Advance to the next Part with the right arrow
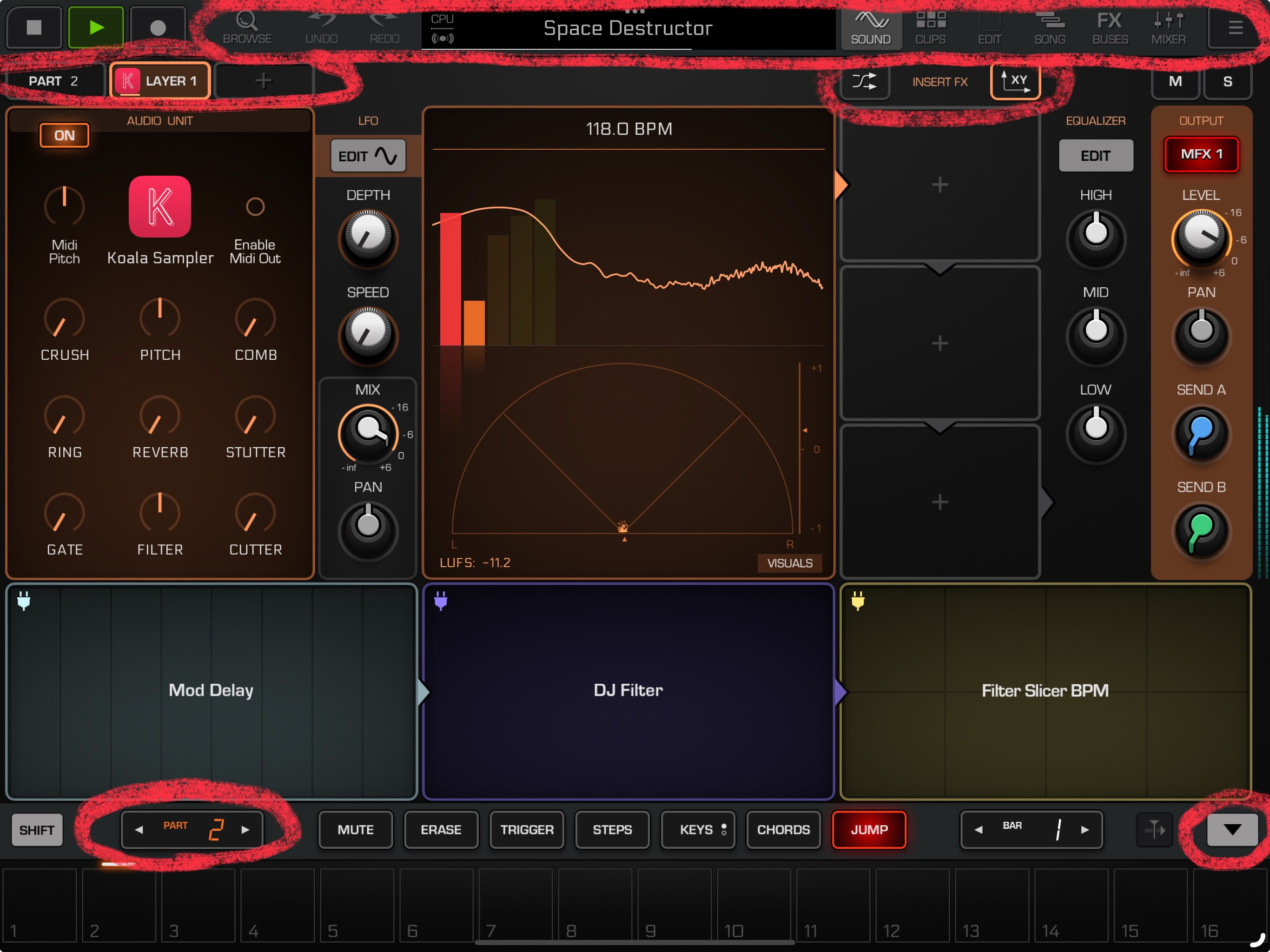The width and height of the screenshot is (1270, 952). click(246, 830)
